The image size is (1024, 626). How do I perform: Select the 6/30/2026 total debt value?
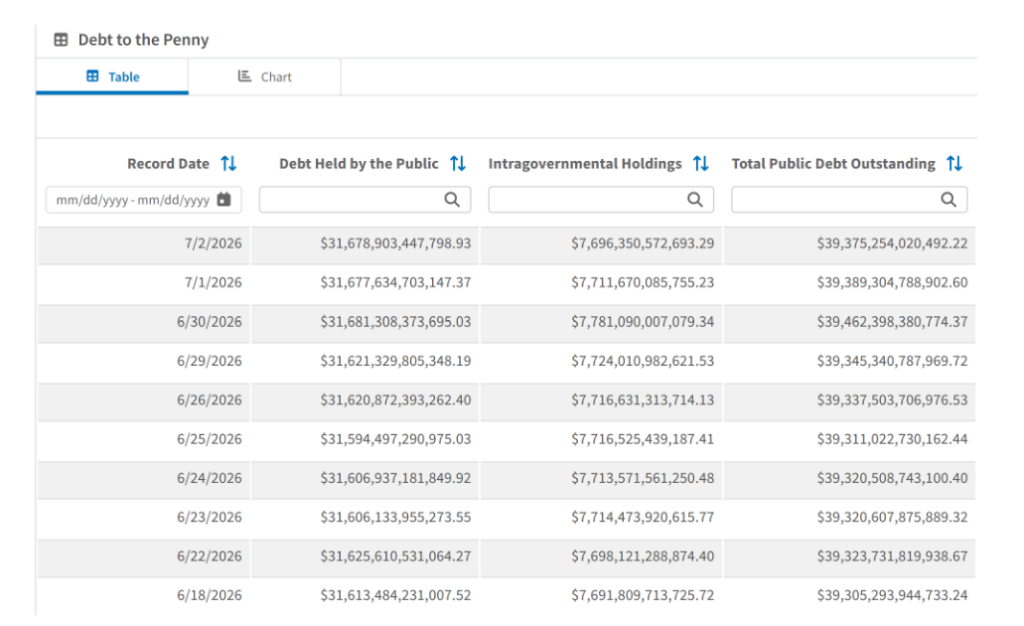pos(892,322)
